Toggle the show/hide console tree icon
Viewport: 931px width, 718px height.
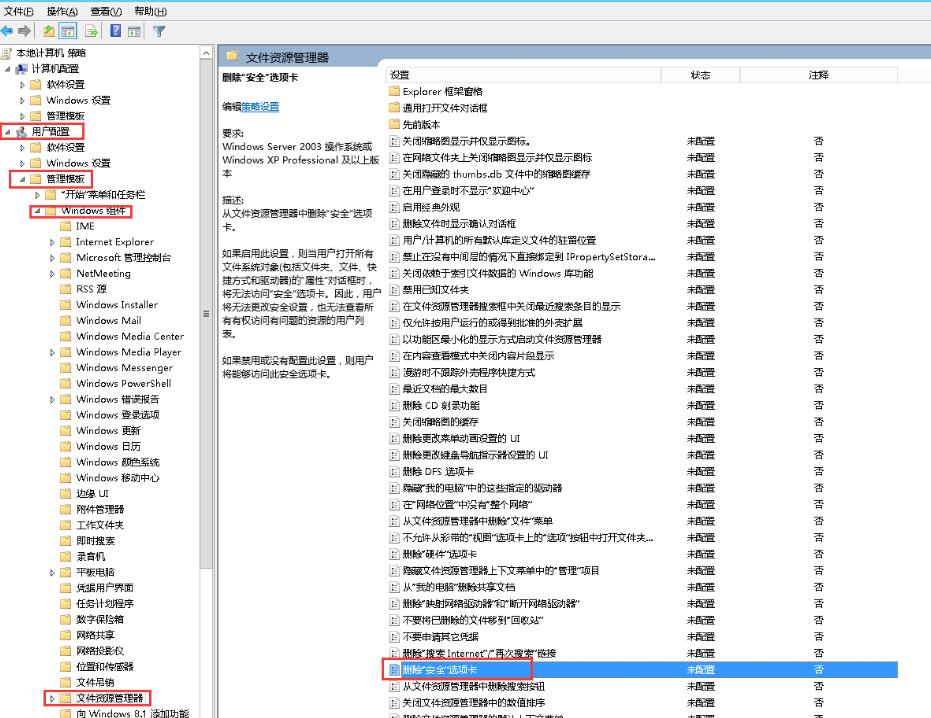(x=68, y=31)
